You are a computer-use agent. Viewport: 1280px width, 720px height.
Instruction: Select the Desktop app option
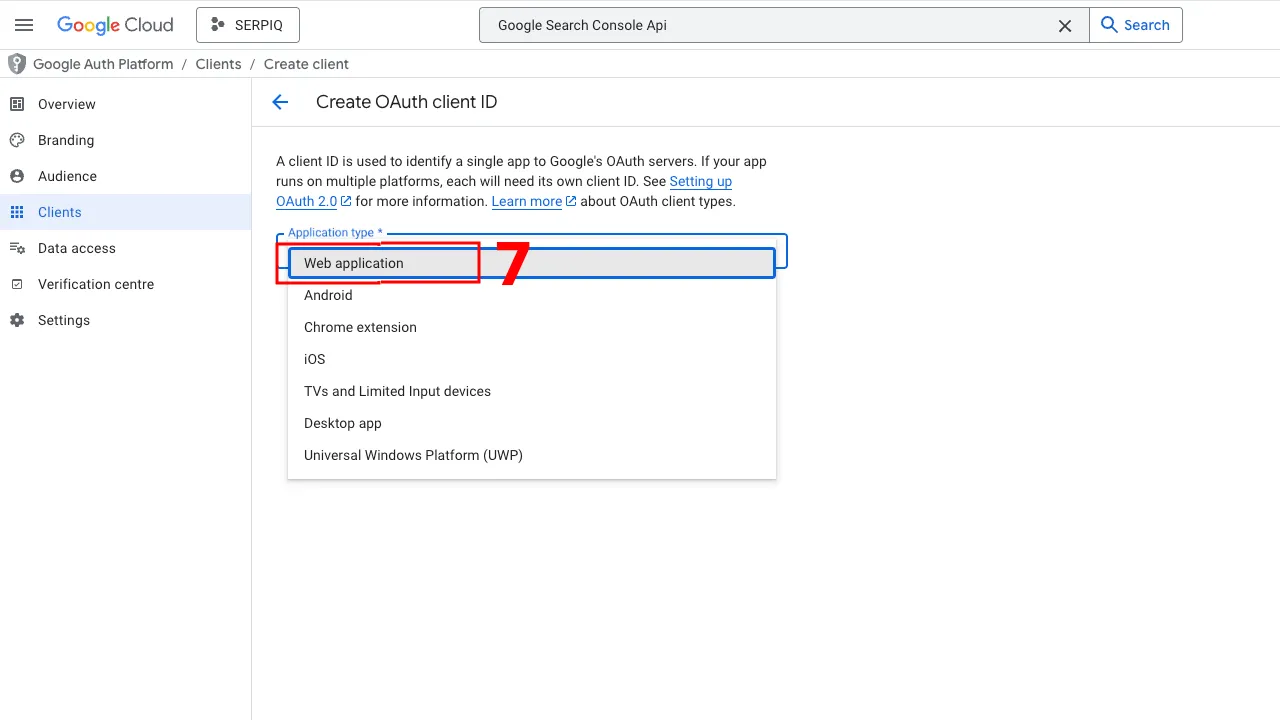click(343, 423)
